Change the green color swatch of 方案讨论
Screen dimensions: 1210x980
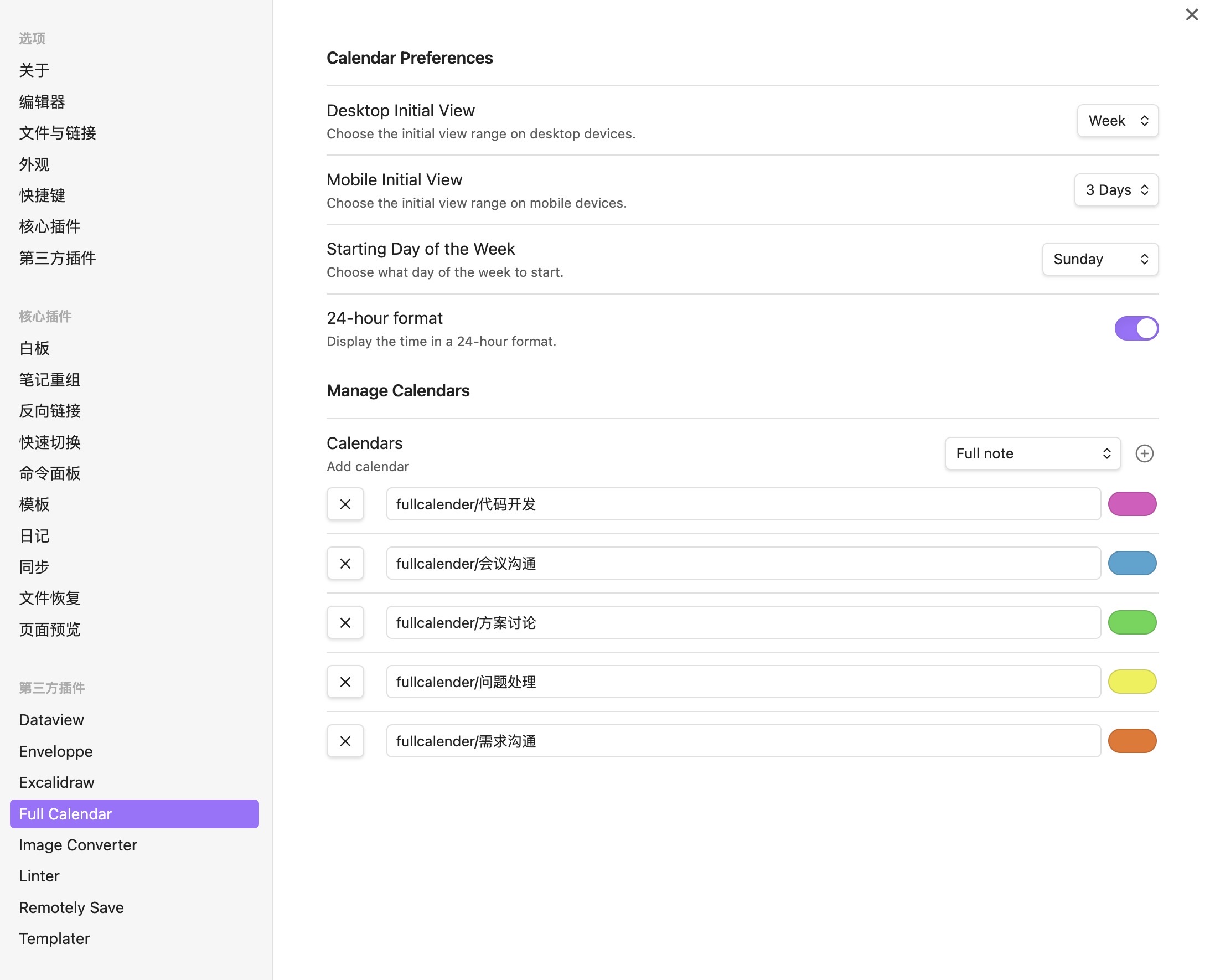tap(1131, 623)
